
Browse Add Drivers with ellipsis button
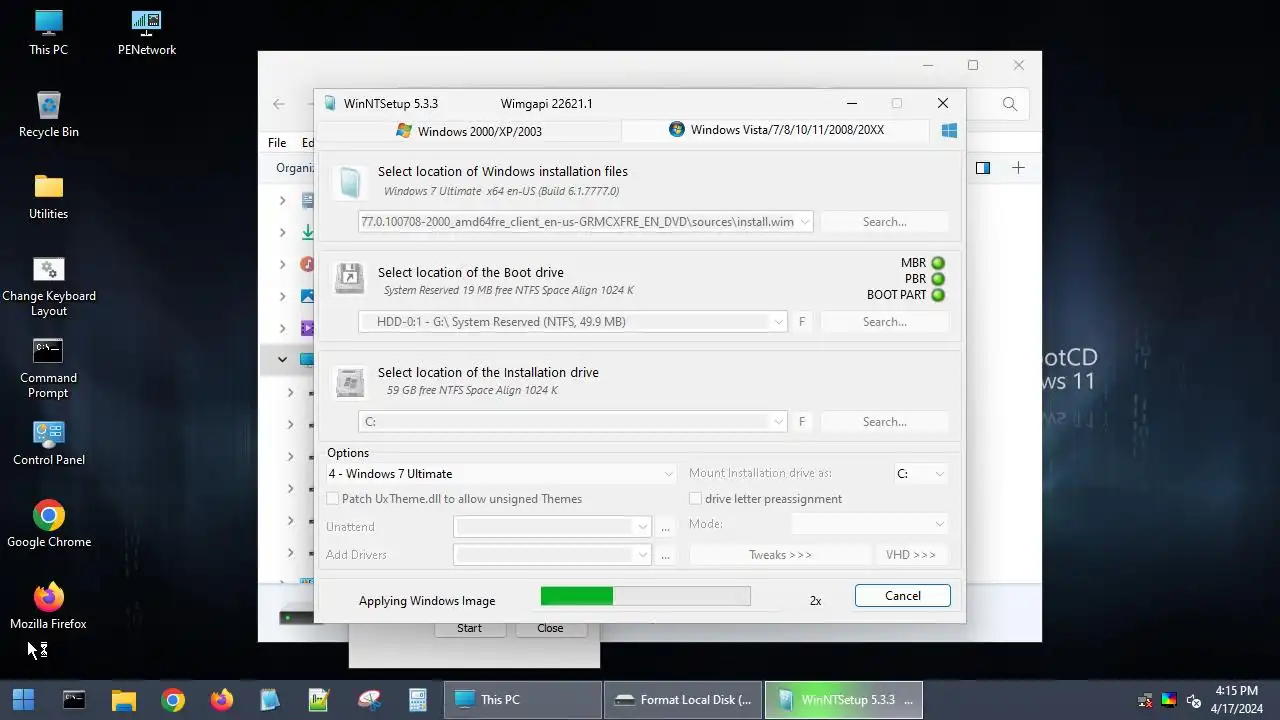[665, 554]
